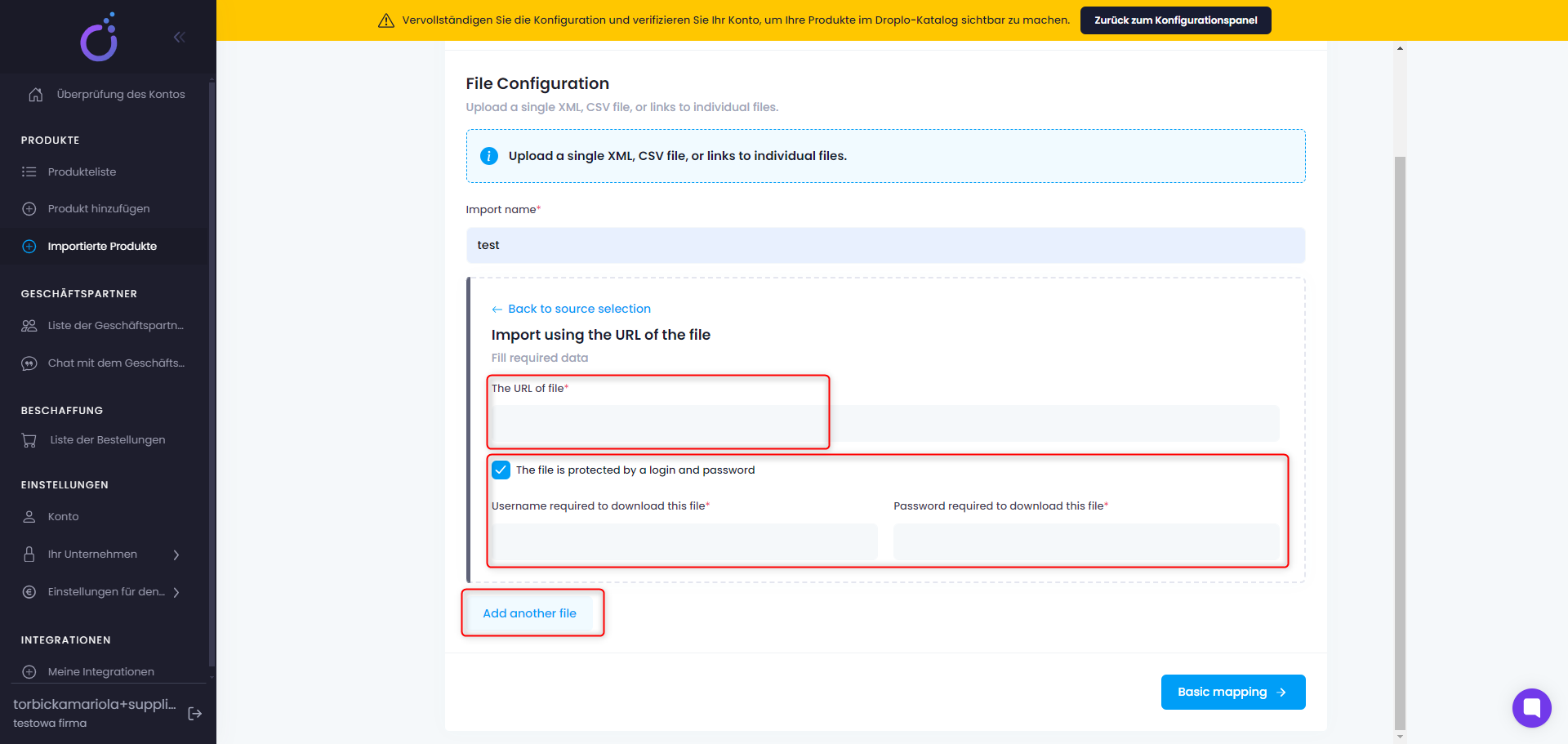
Task: Open Liste der Geschäftspartner menu item
Action: 116,326
